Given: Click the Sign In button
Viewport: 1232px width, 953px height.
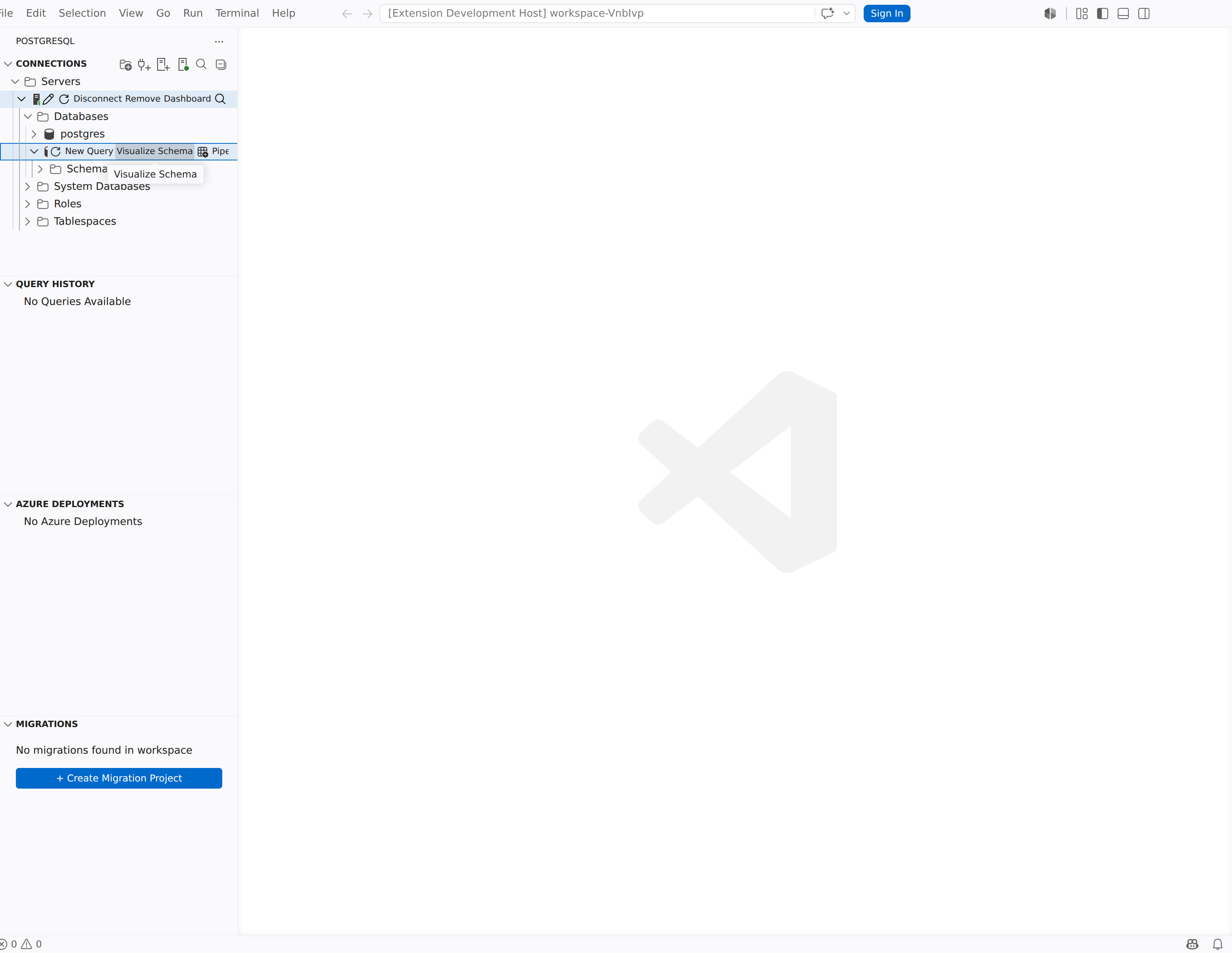Looking at the screenshot, I should click(x=887, y=14).
